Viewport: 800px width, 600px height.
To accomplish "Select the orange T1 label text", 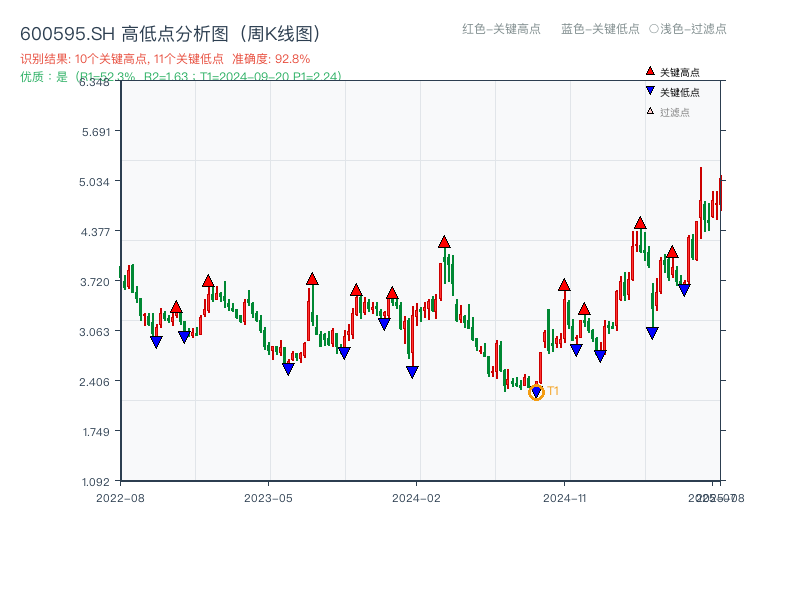I will (553, 391).
